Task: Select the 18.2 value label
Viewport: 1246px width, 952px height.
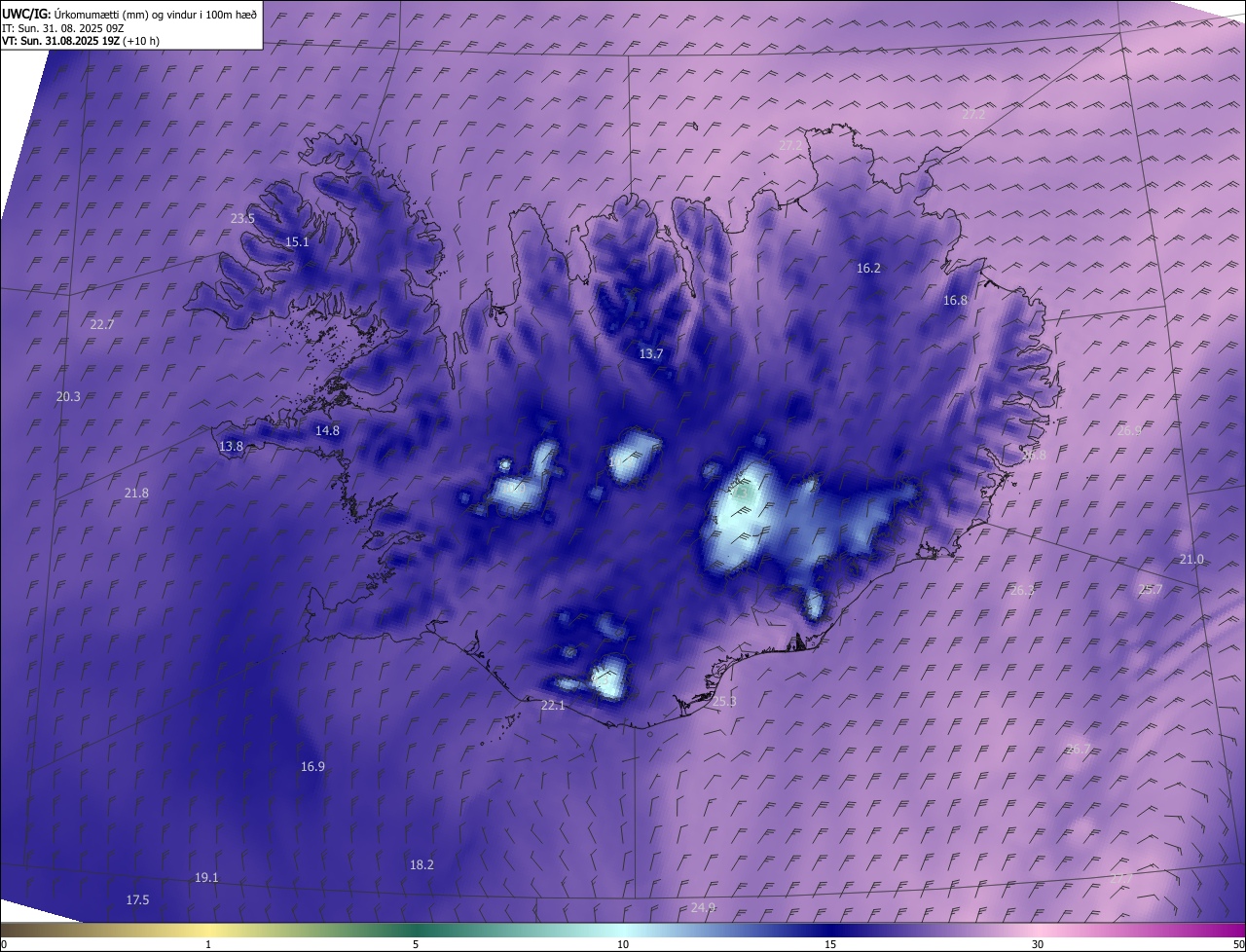Action: tap(421, 865)
